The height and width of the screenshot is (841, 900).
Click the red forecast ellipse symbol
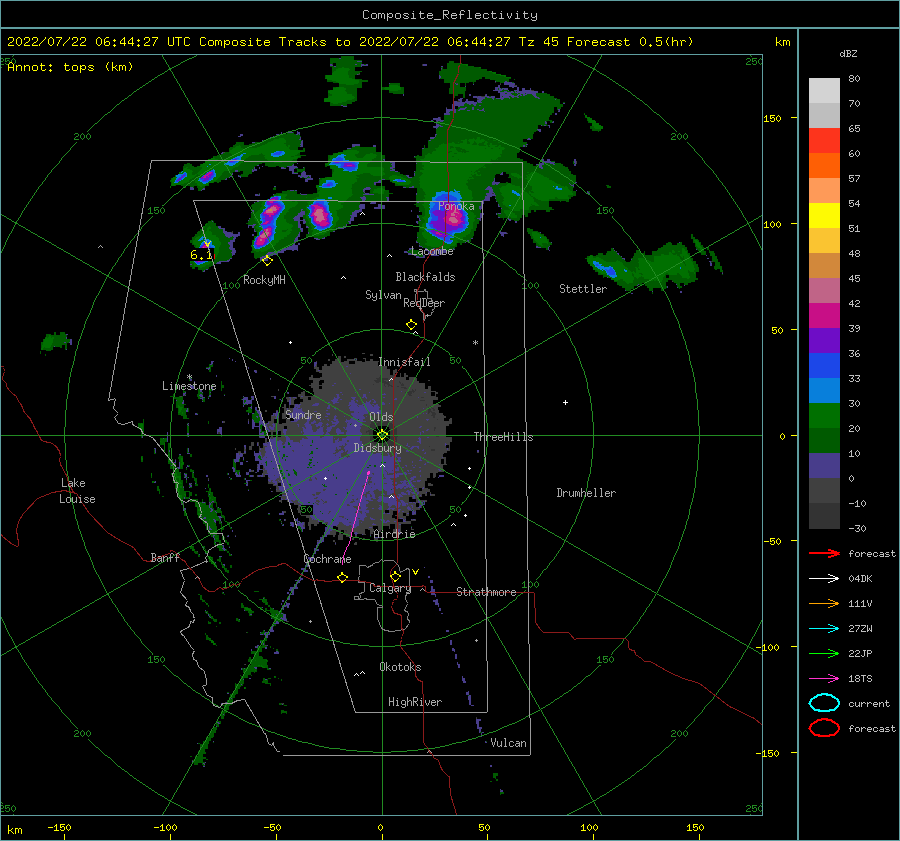coord(824,728)
